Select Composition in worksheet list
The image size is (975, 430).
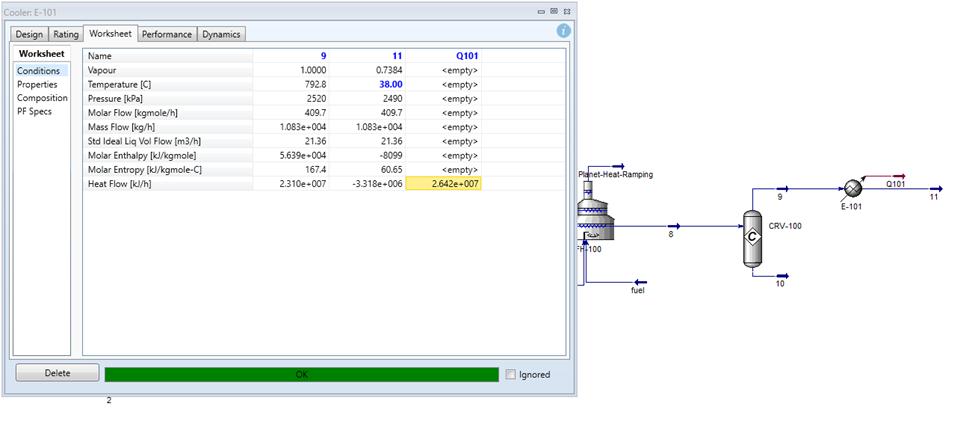42,98
